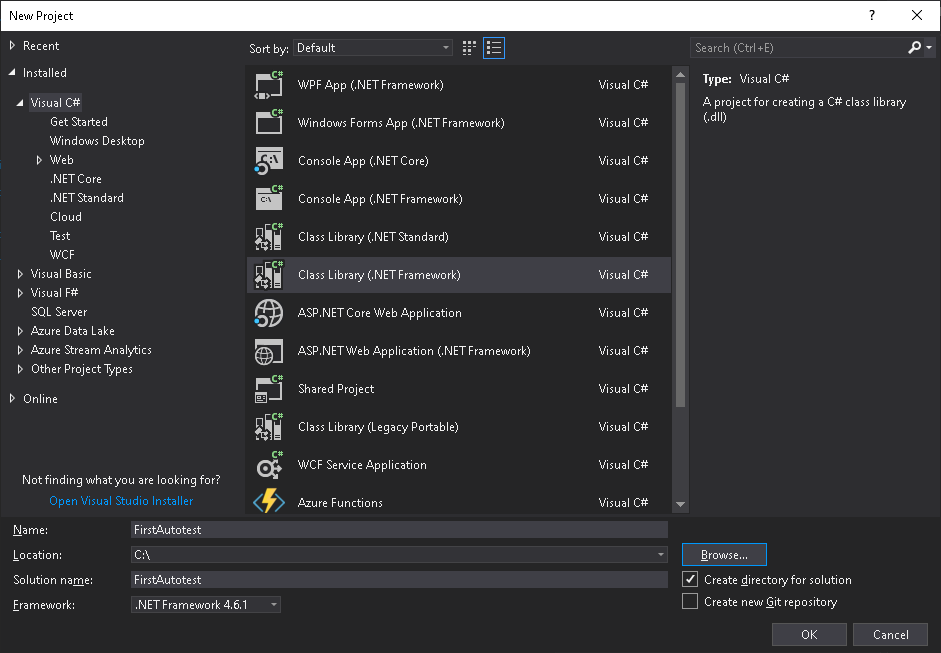Open the Sort by dropdown
The width and height of the screenshot is (941, 653).
(374, 48)
